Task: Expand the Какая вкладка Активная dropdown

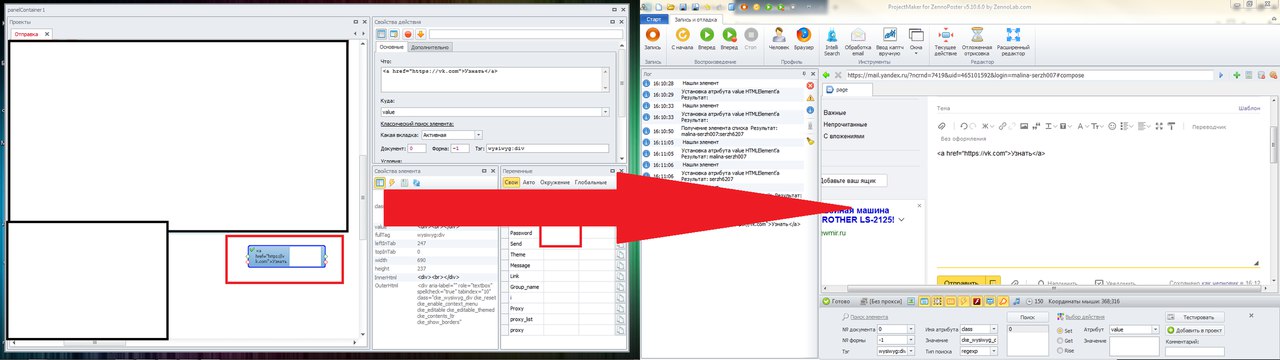Action: click(x=452, y=134)
